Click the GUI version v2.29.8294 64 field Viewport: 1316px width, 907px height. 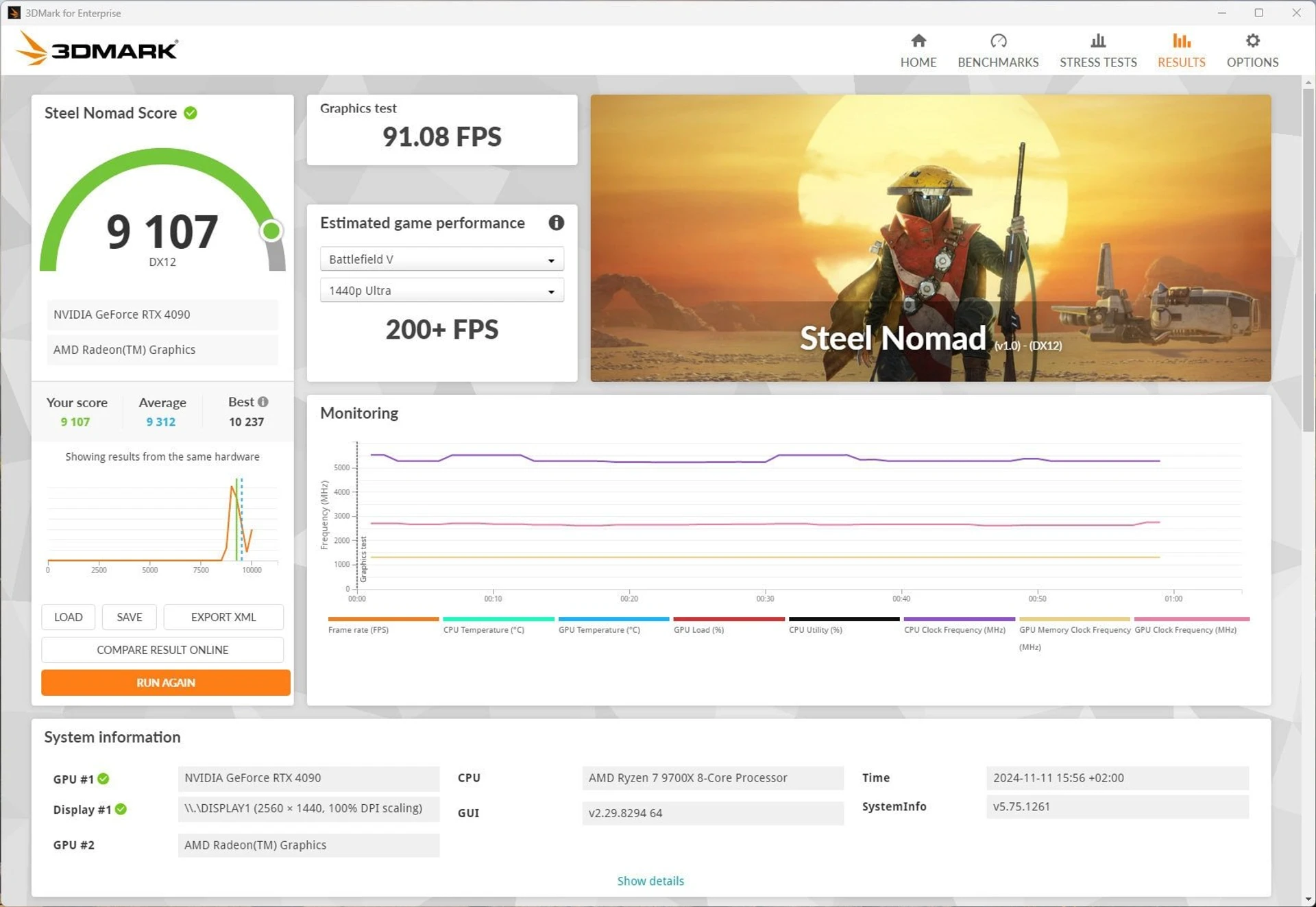[x=713, y=813]
